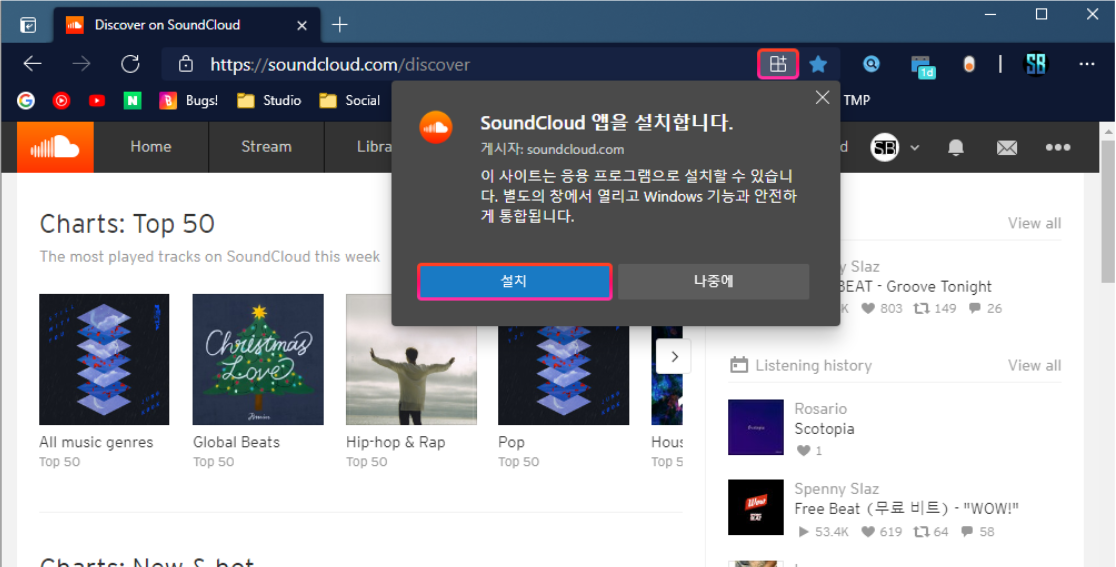1116x567 pixels.
Task: Open the red circular play bookmark
Action: tap(61, 100)
